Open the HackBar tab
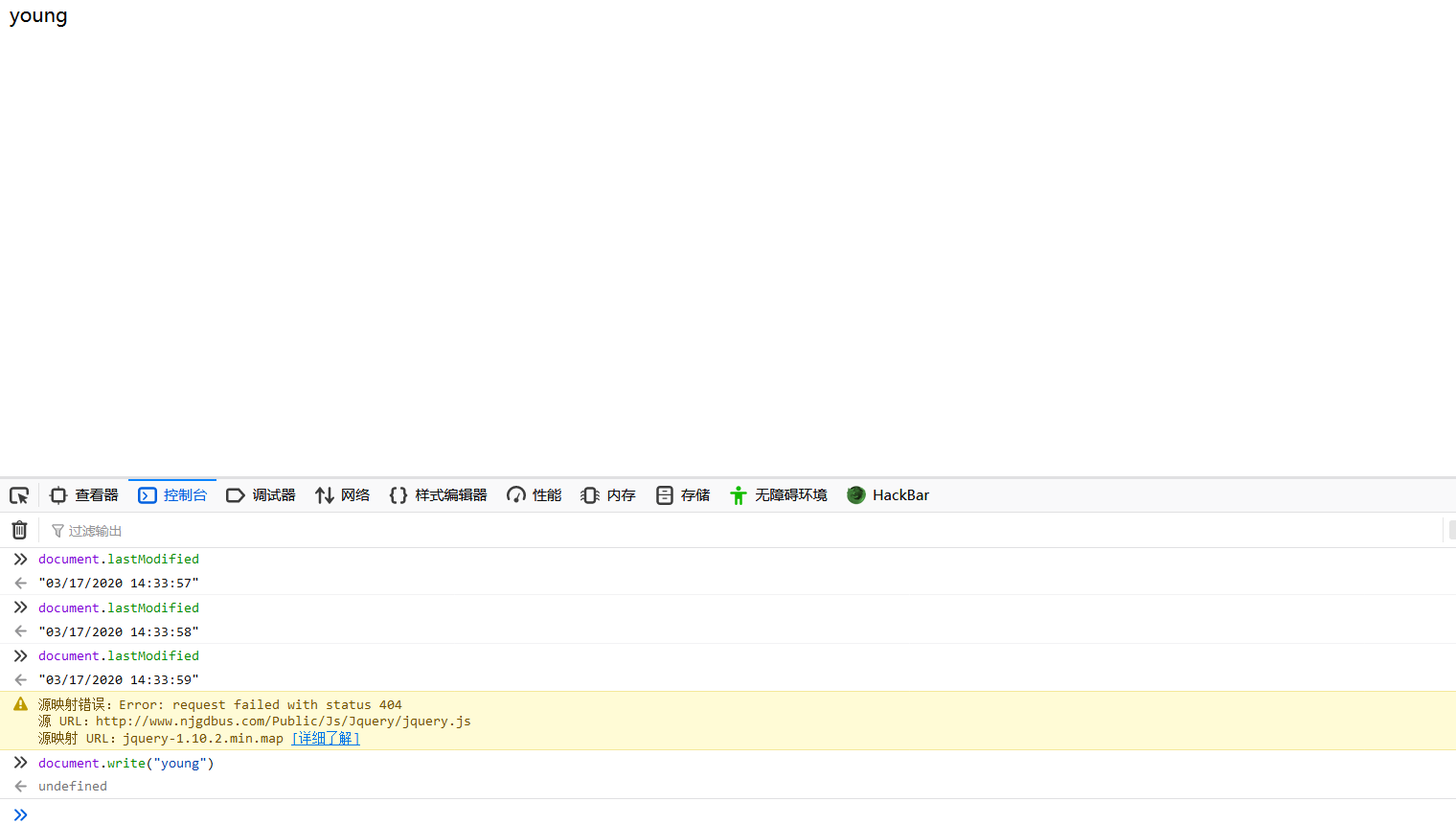This screenshot has height=825, width=1456. pos(889,495)
